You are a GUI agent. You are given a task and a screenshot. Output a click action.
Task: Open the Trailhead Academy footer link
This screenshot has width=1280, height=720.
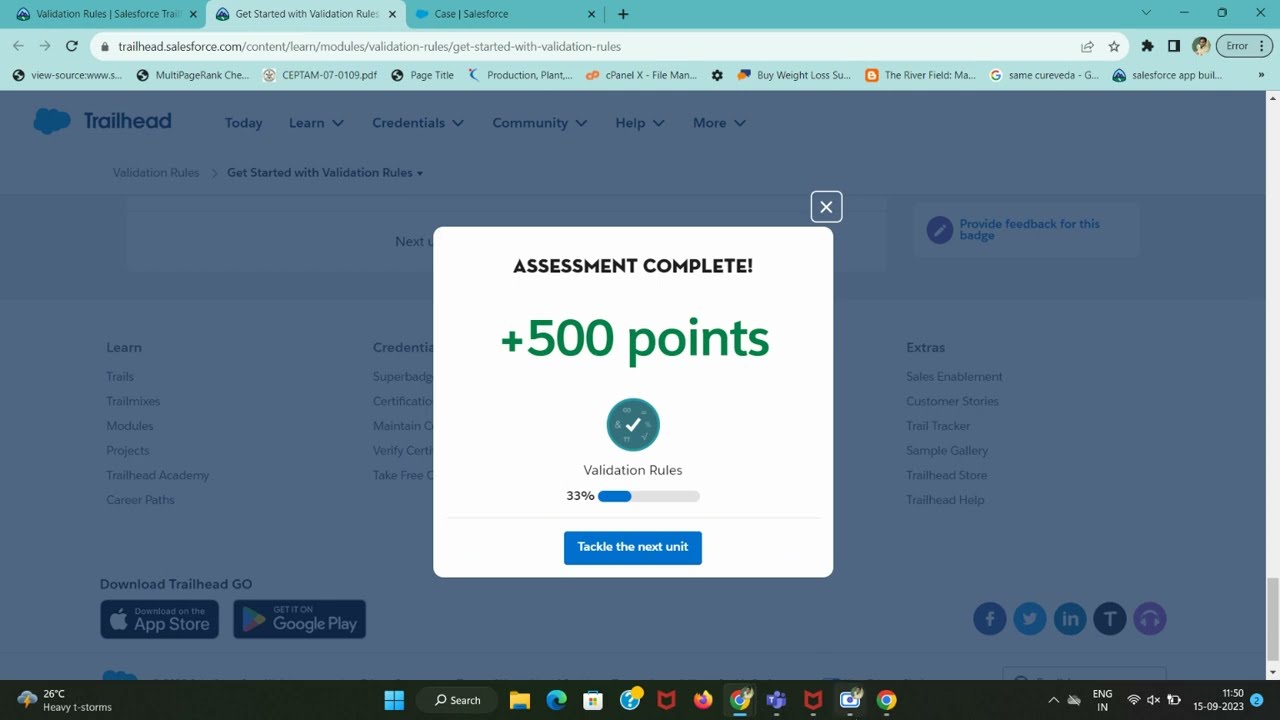(x=158, y=475)
